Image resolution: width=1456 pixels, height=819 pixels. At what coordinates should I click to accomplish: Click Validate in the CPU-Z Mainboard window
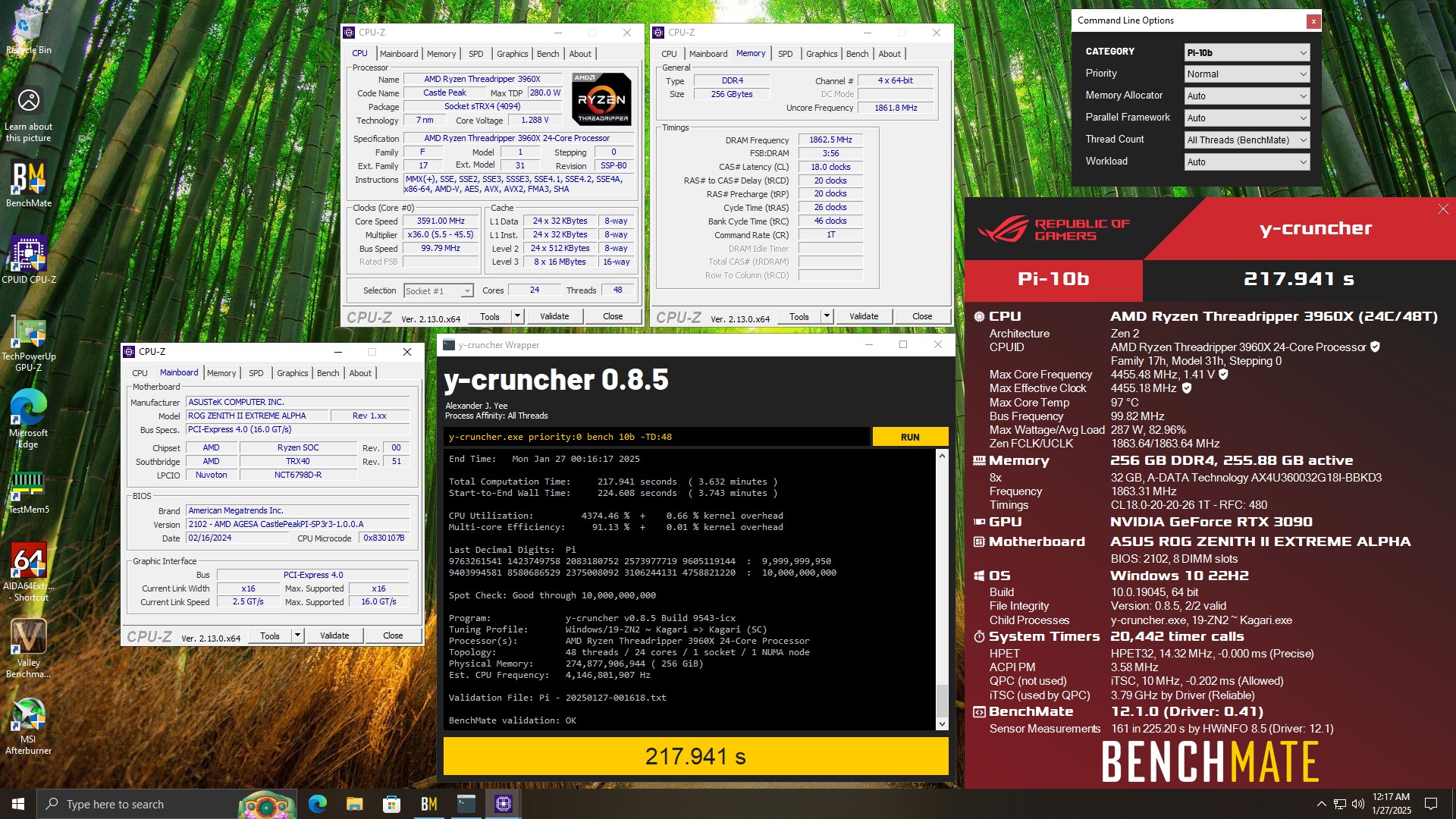(x=334, y=635)
